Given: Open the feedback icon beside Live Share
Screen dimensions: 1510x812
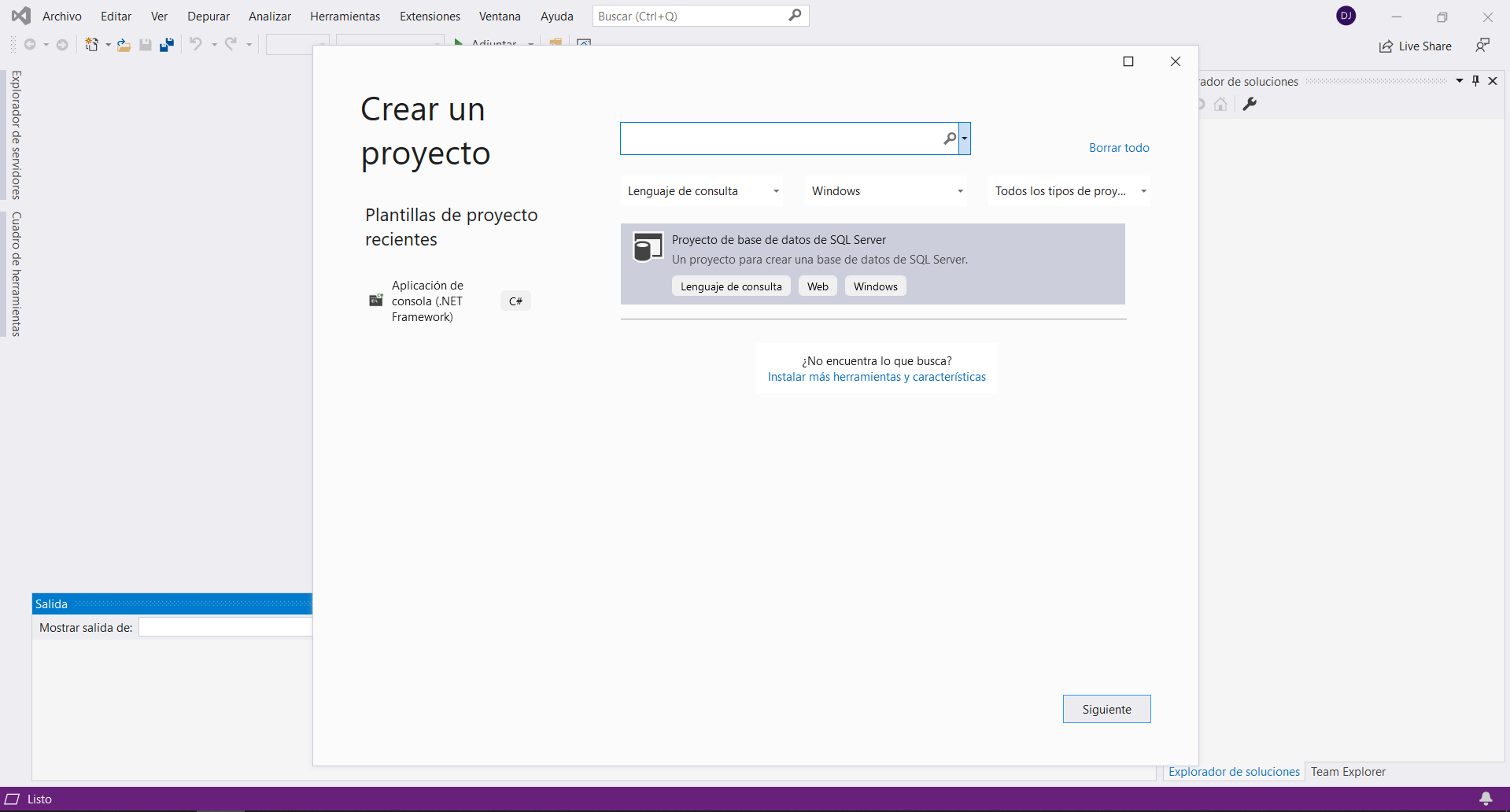Looking at the screenshot, I should click(1482, 46).
